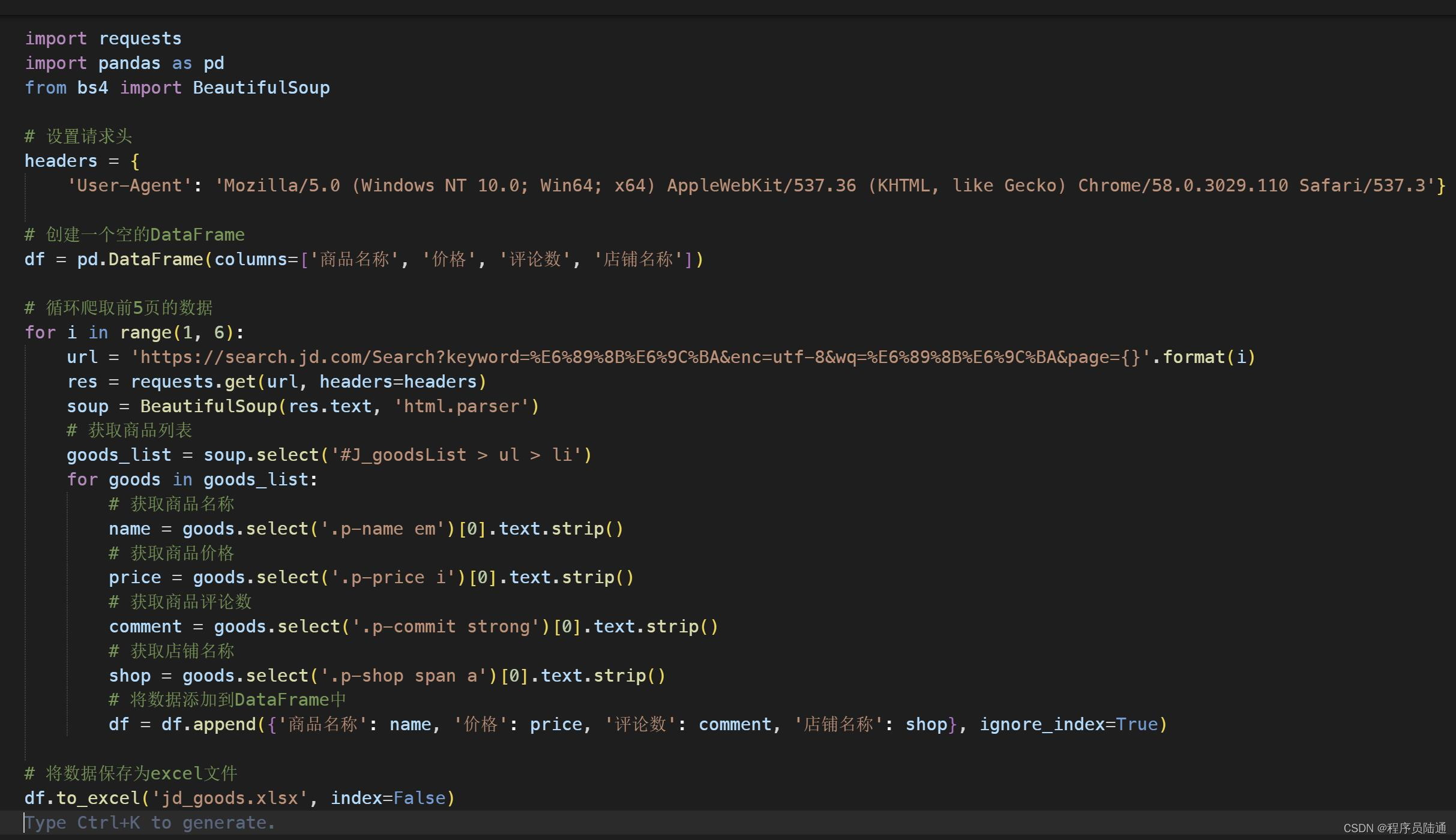The image size is (1456, 840).
Task: Click the '.p-shop span a' selector string
Action: point(404,676)
